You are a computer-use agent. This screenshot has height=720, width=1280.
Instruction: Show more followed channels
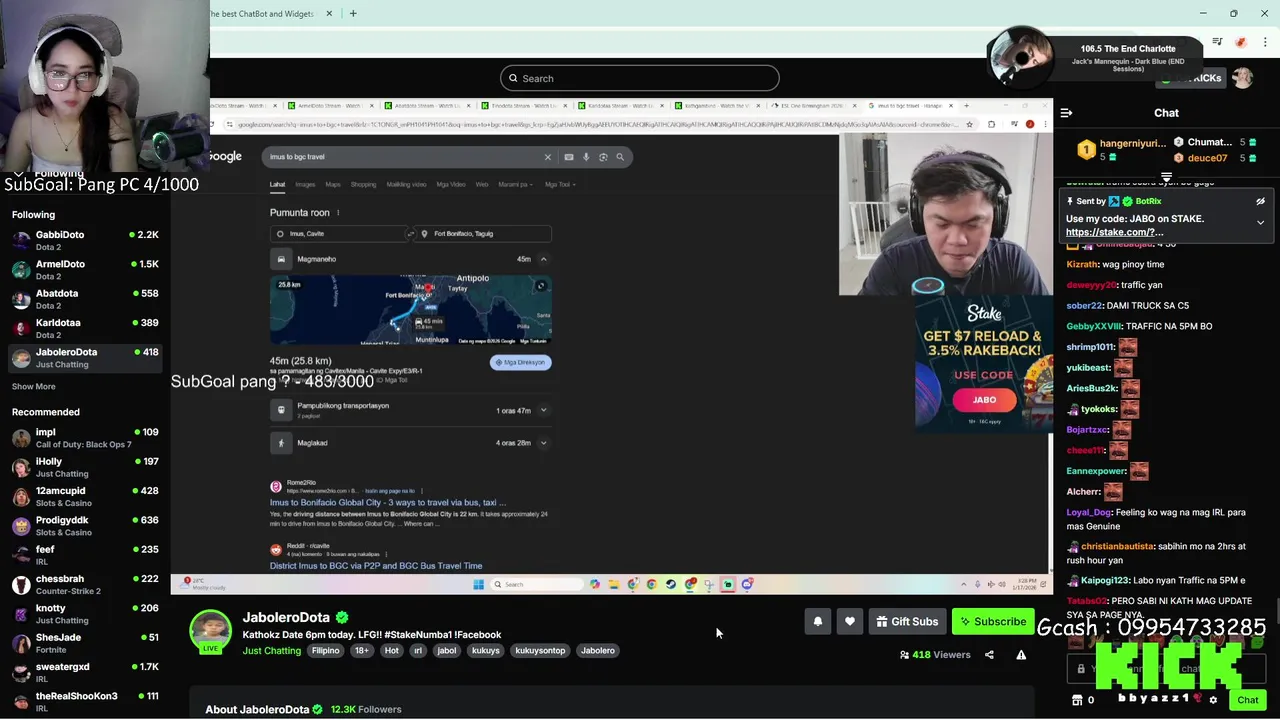pyautogui.click(x=33, y=386)
